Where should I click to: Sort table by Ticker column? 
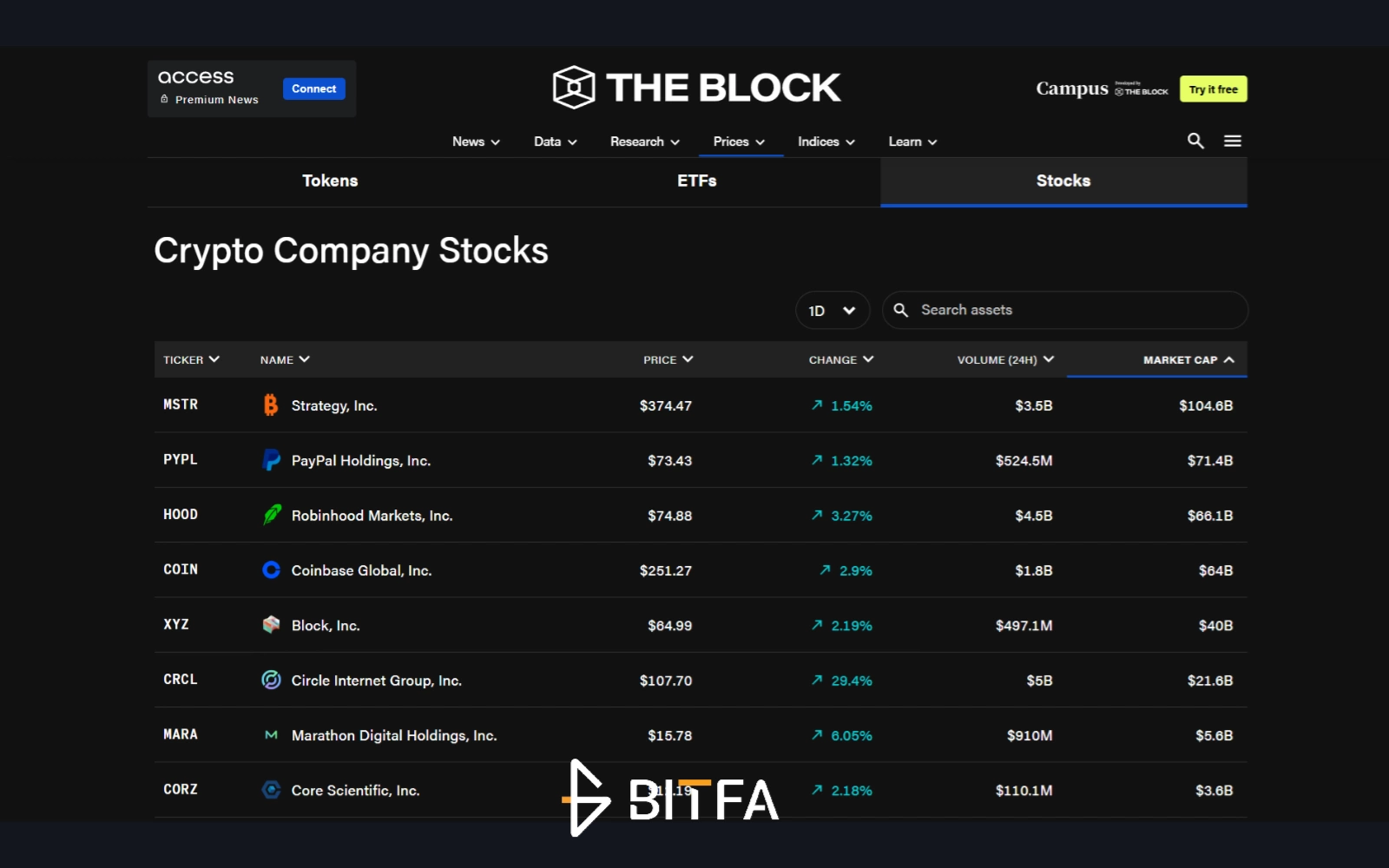pos(191,359)
